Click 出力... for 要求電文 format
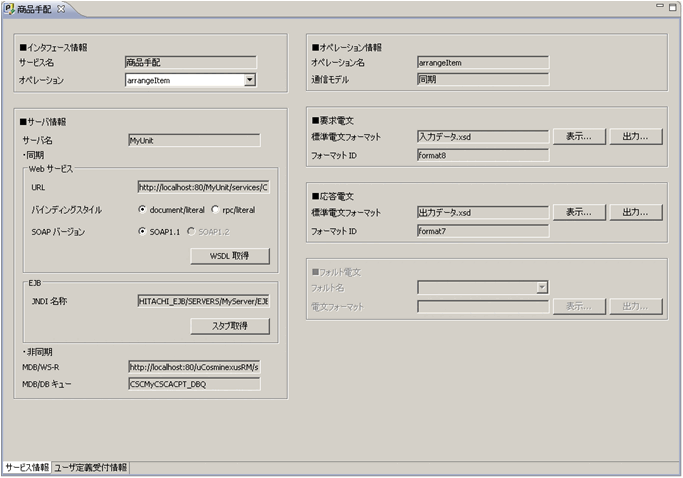 tap(636, 136)
